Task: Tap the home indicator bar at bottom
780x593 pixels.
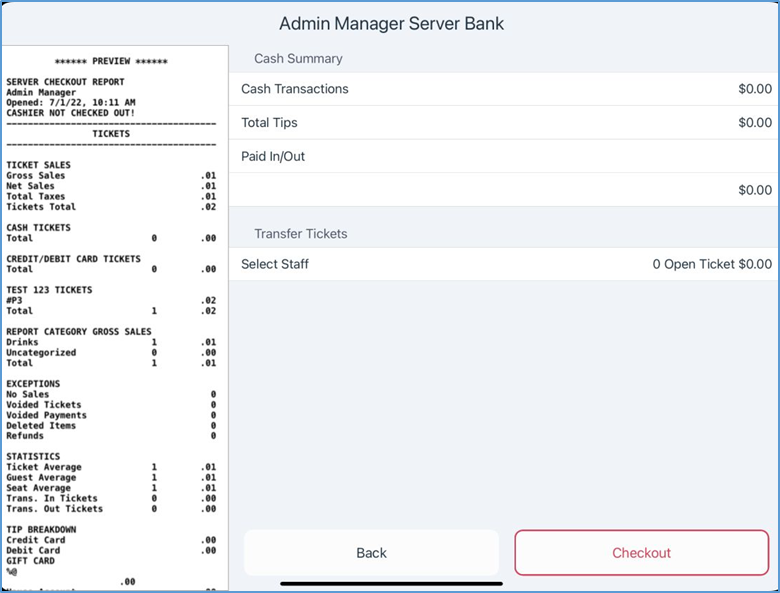Action: [391, 583]
